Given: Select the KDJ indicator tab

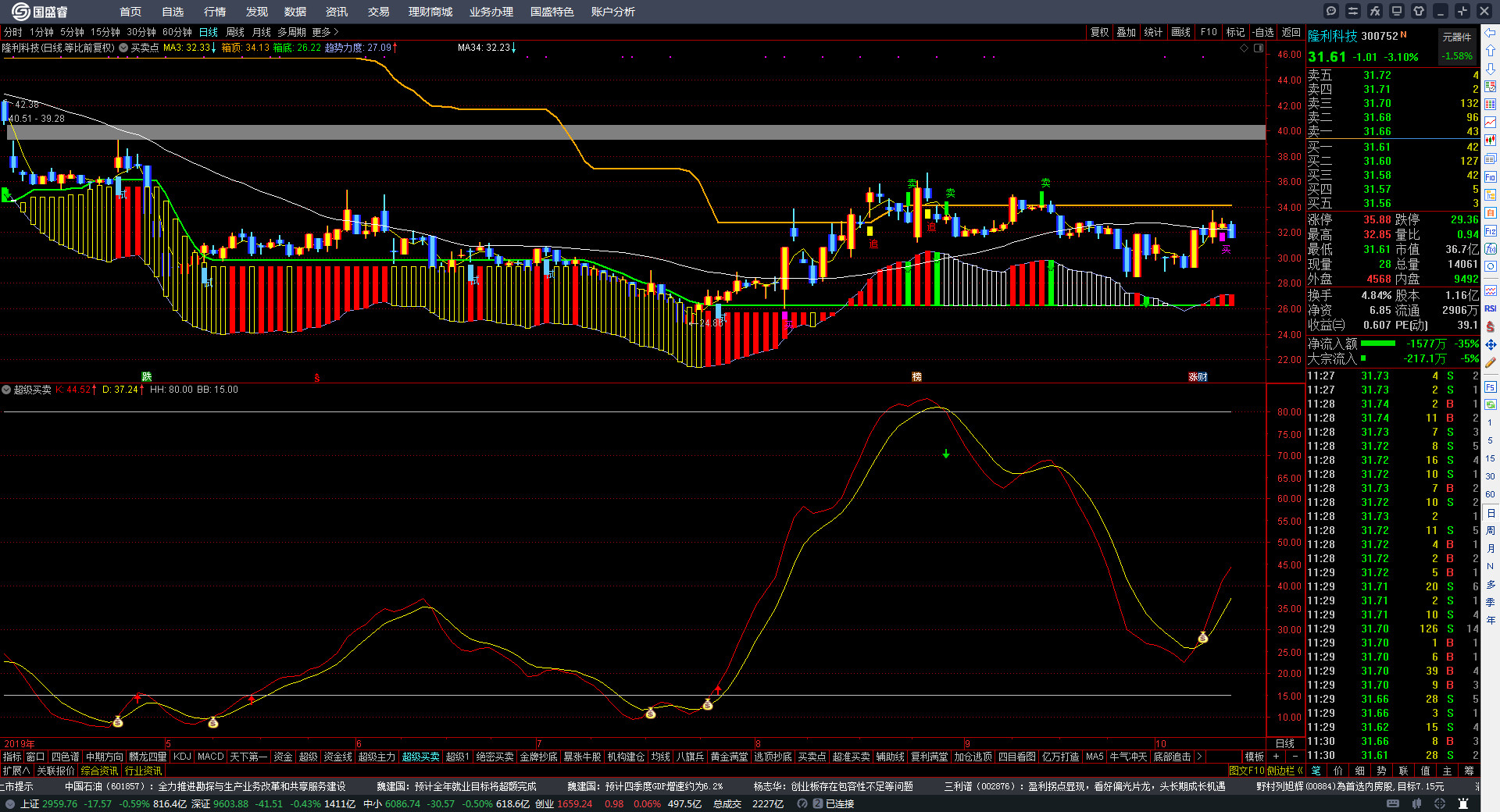Looking at the screenshot, I should point(182,757).
